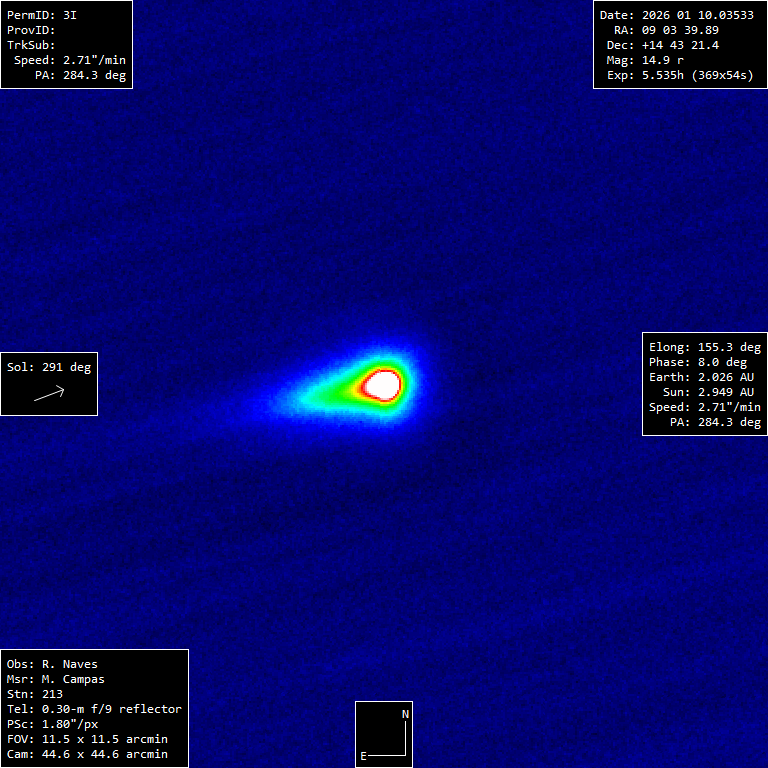This screenshot has height=768, width=768.
Task: Click the FOV: 11.5 x 11.5 arcmin line
Action: (87, 739)
